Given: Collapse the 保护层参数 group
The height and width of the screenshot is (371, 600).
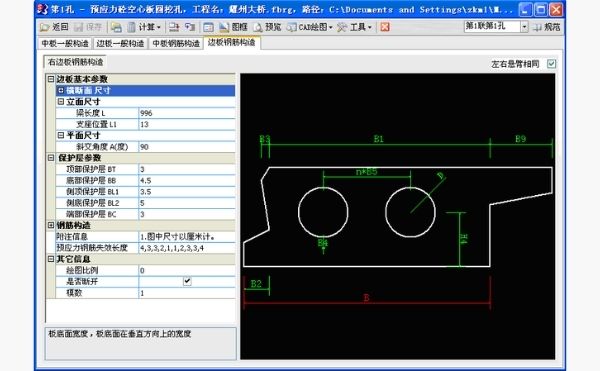Looking at the screenshot, I should [x=51, y=158].
